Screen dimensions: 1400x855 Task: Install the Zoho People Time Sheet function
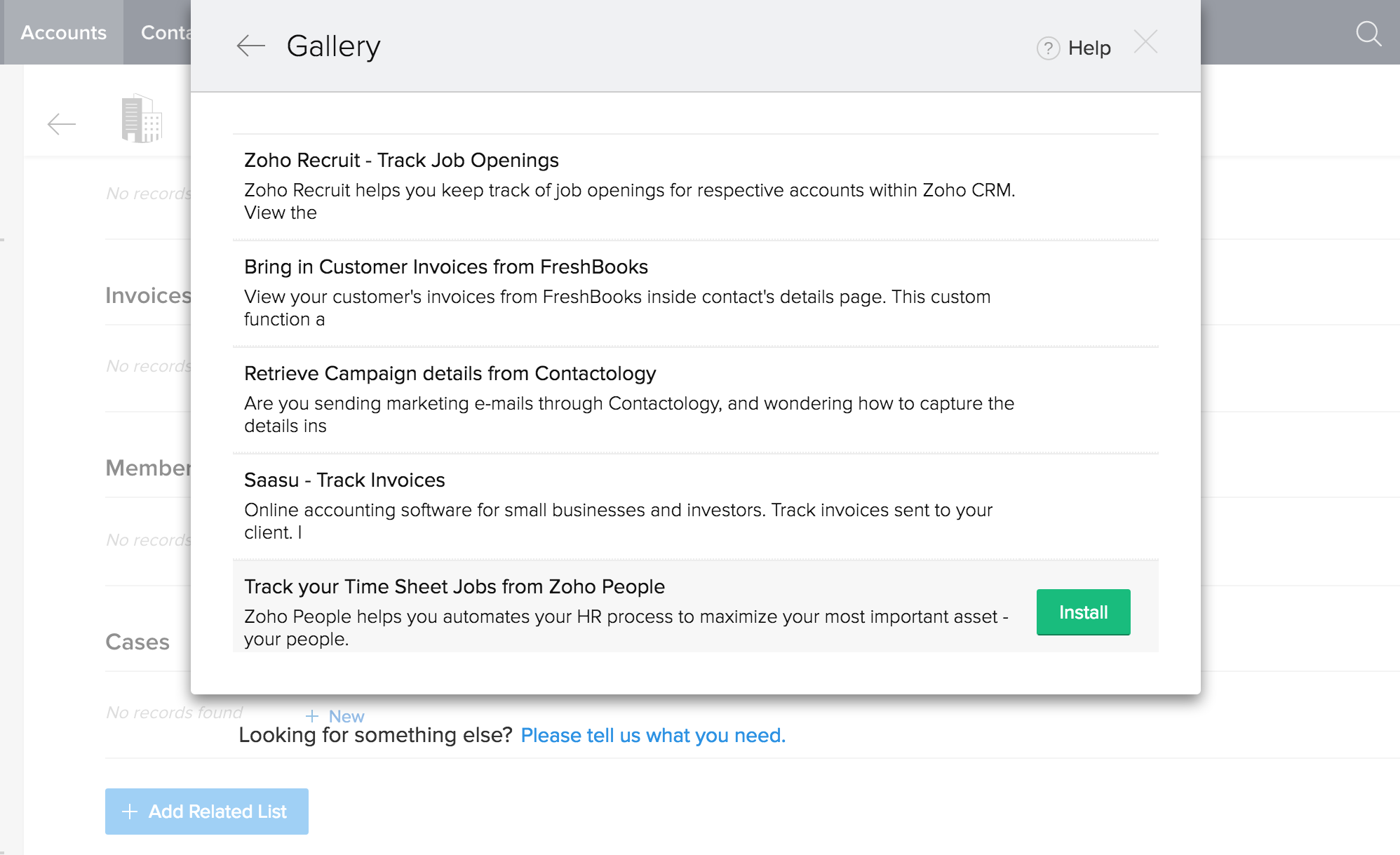(1082, 612)
